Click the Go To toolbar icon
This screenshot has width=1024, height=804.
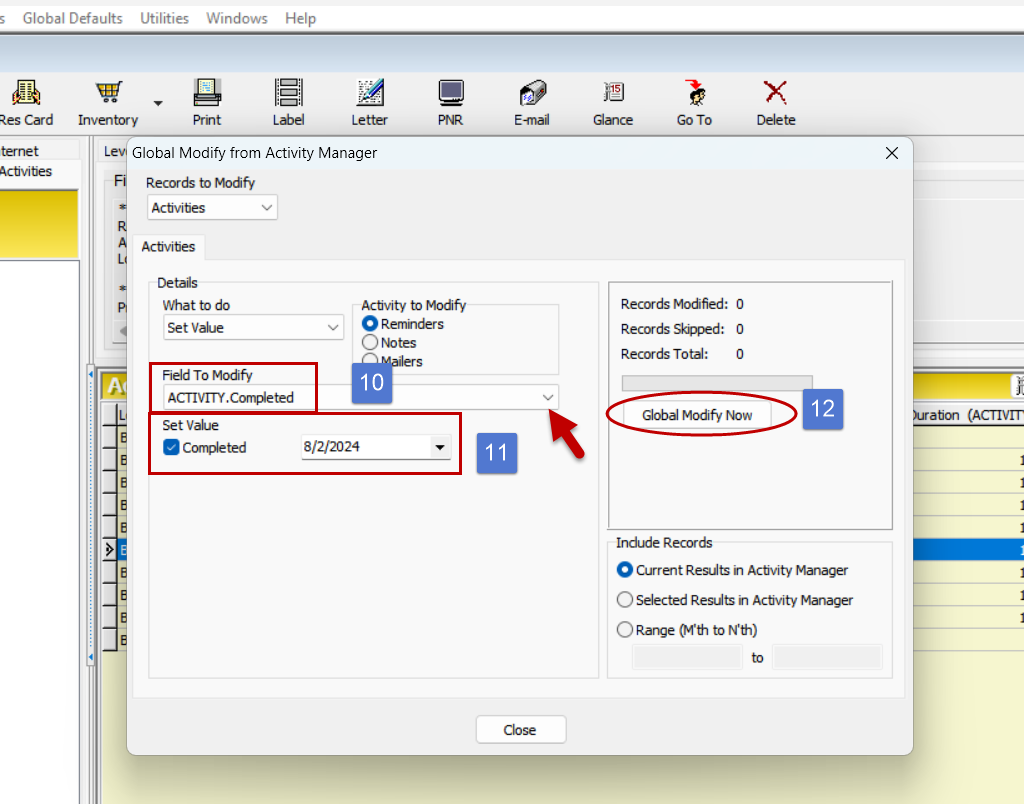click(694, 94)
